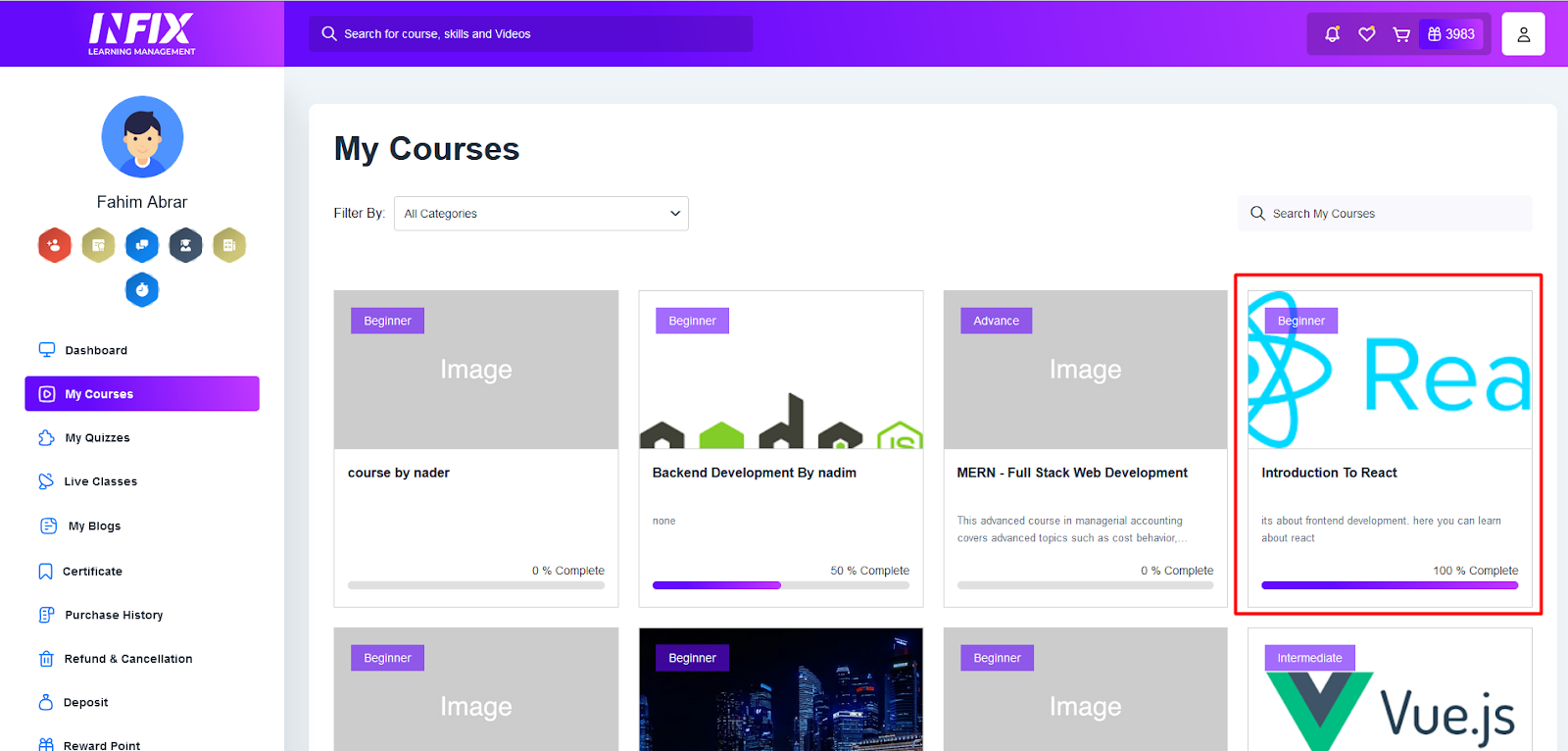
Task: Open Live Classes from the sidebar
Action: tap(101, 481)
